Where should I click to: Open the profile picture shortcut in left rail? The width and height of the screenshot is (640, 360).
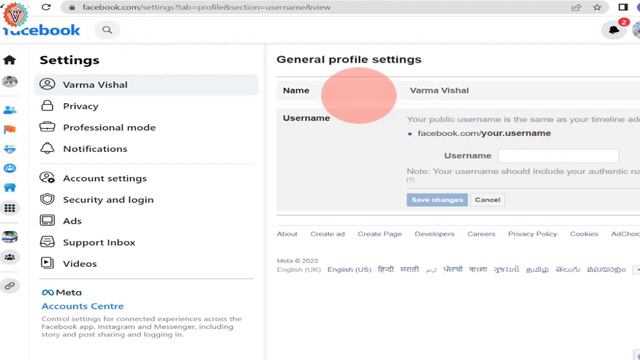tap(10, 81)
